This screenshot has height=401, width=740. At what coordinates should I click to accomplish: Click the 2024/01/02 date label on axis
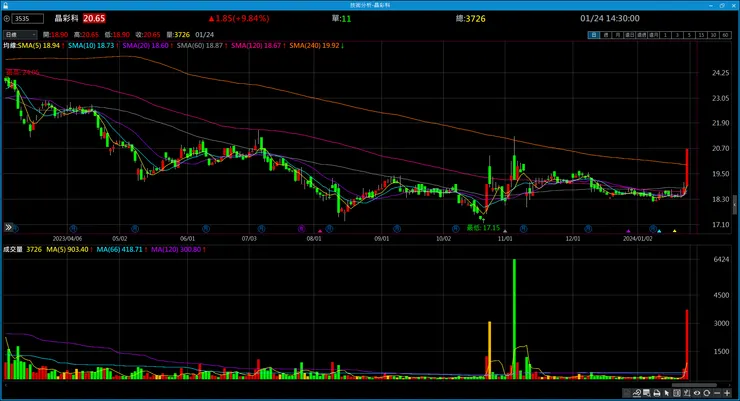click(638, 239)
